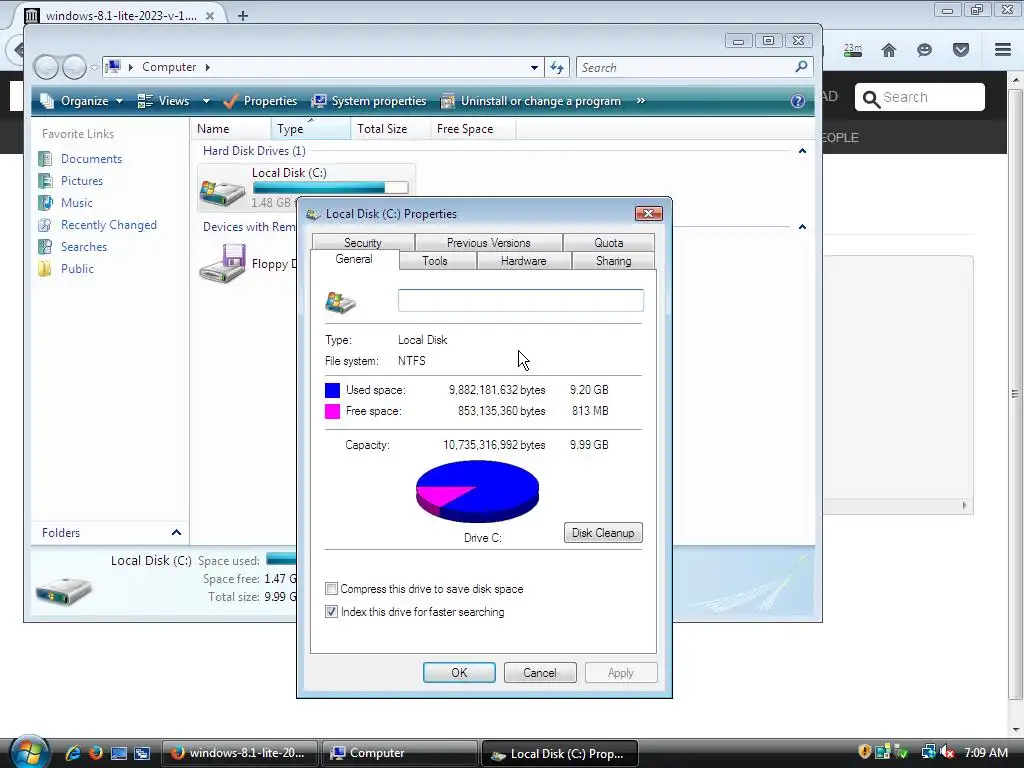The width and height of the screenshot is (1024, 768).
Task: Cancel the properties dialog
Action: pyautogui.click(x=540, y=673)
